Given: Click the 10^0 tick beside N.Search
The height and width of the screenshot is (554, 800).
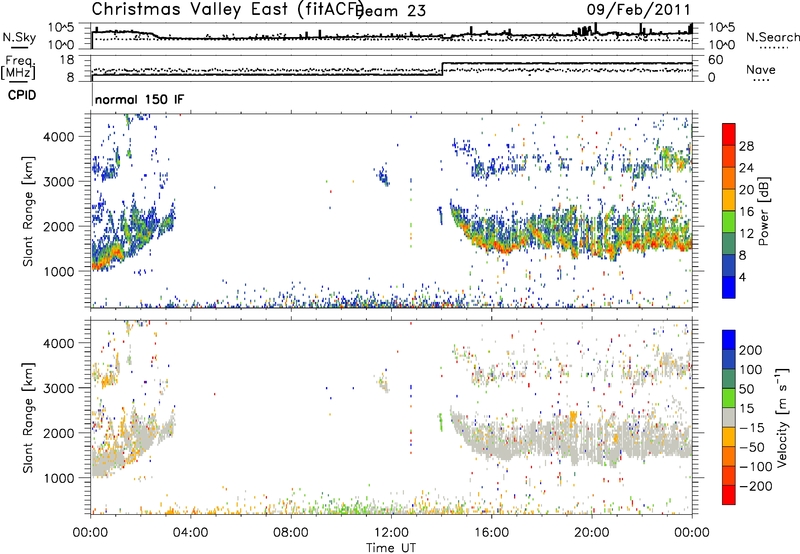Looking at the screenshot, I should pos(722,45).
